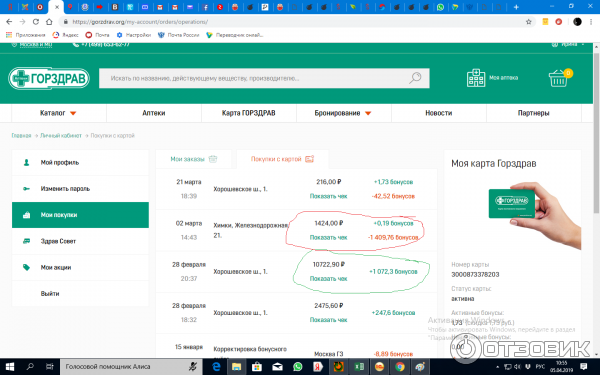Click the РУС language indicator
Image resolution: width=600 pixels, height=375 pixels.
tap(540, 367)
